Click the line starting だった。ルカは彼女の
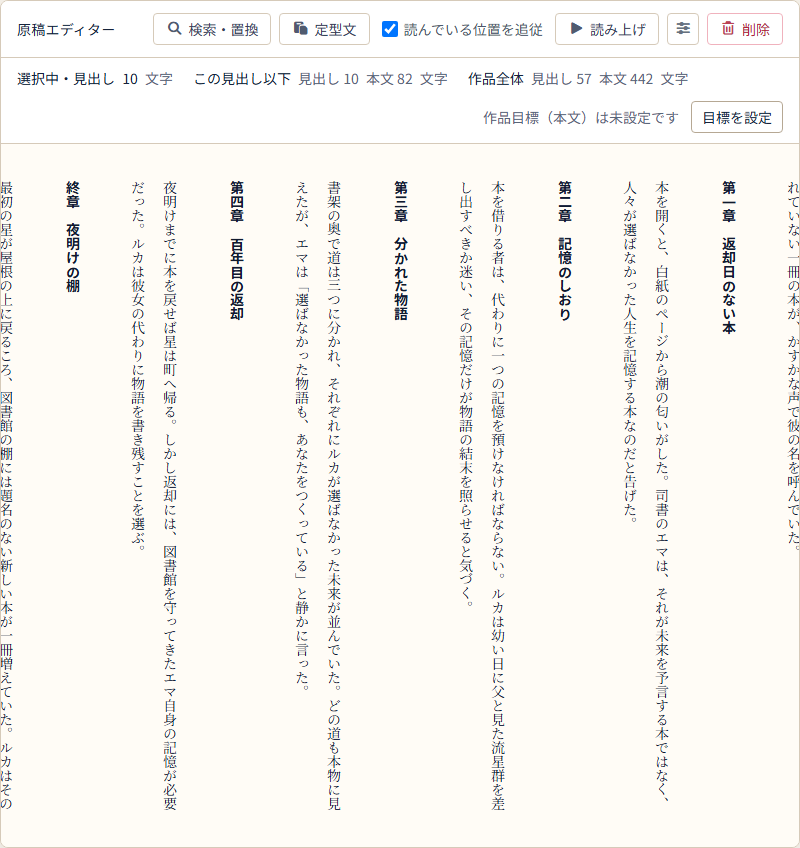The image size is (800, 848). pyautogui.click(x=138, y=367)
